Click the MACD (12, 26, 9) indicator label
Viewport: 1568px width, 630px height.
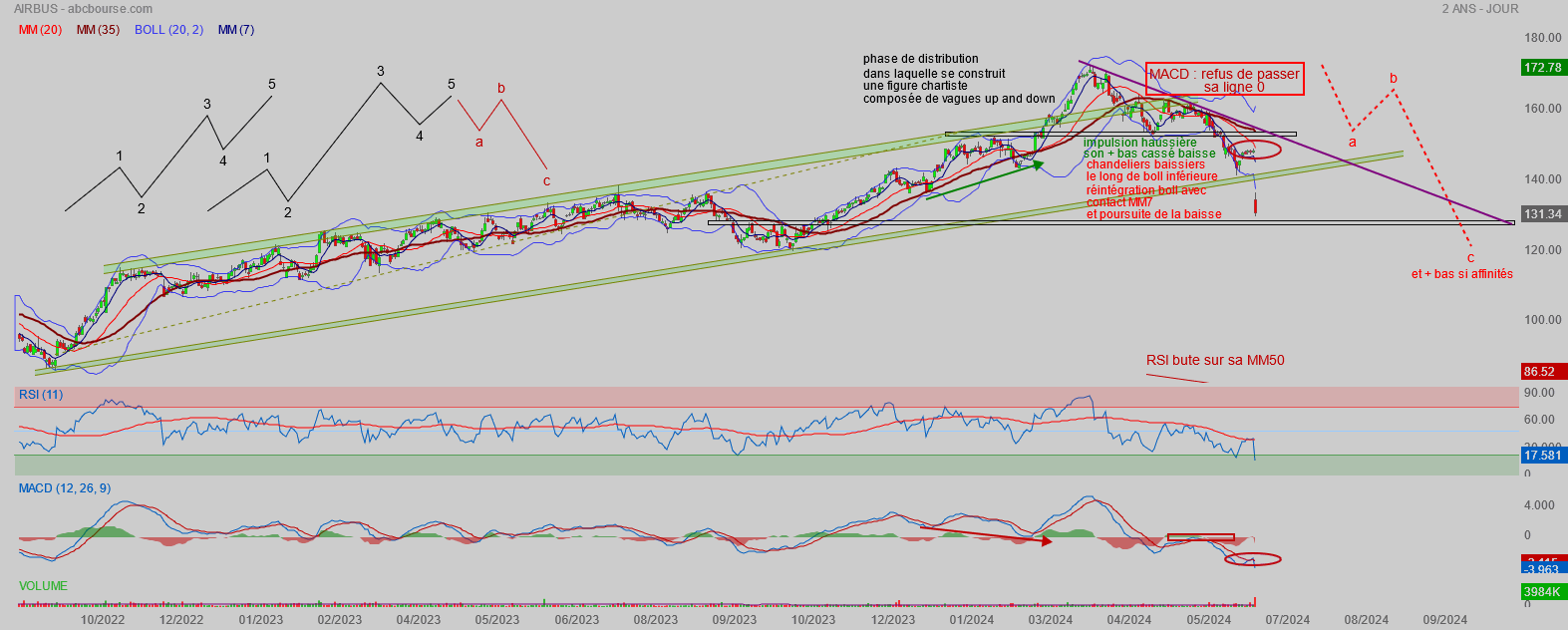(x=65, y=488)
